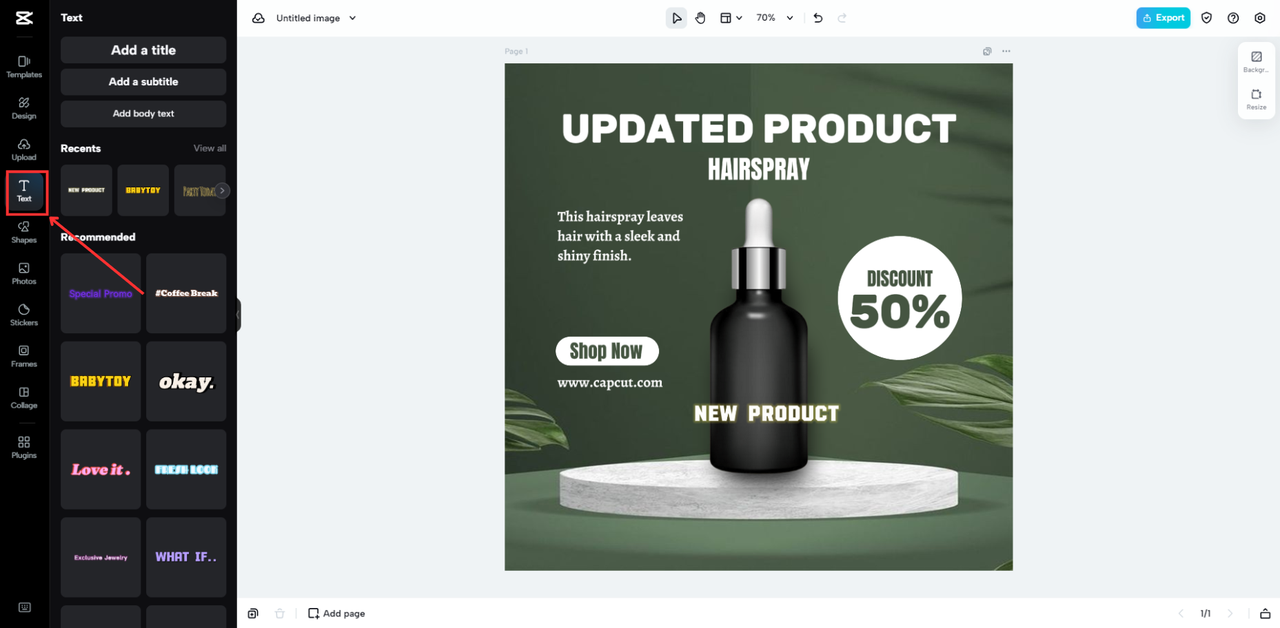
Task: Click Add body text button
Action: point(143,114)
